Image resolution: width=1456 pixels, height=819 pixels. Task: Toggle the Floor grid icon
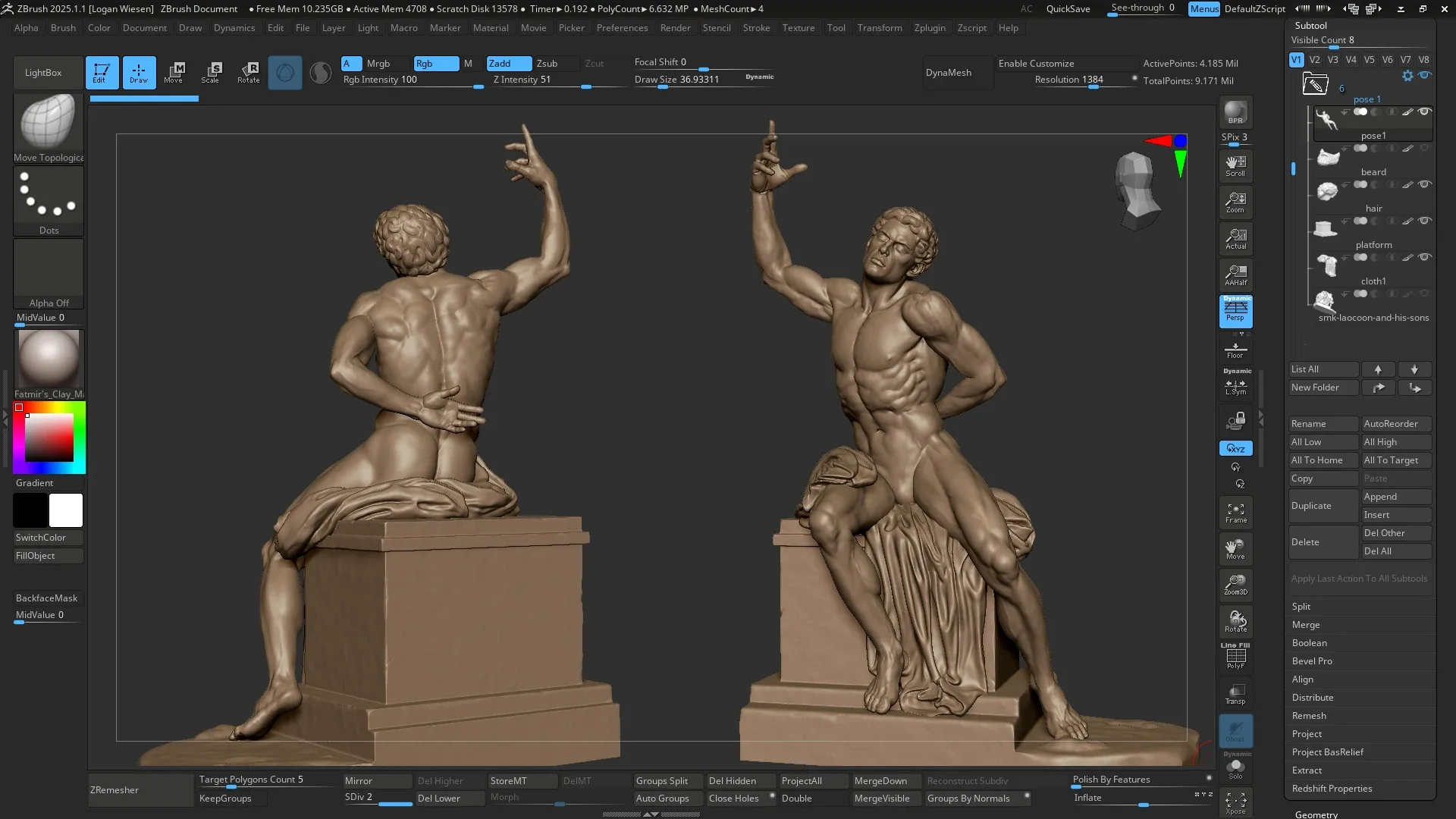(1235, 350)
